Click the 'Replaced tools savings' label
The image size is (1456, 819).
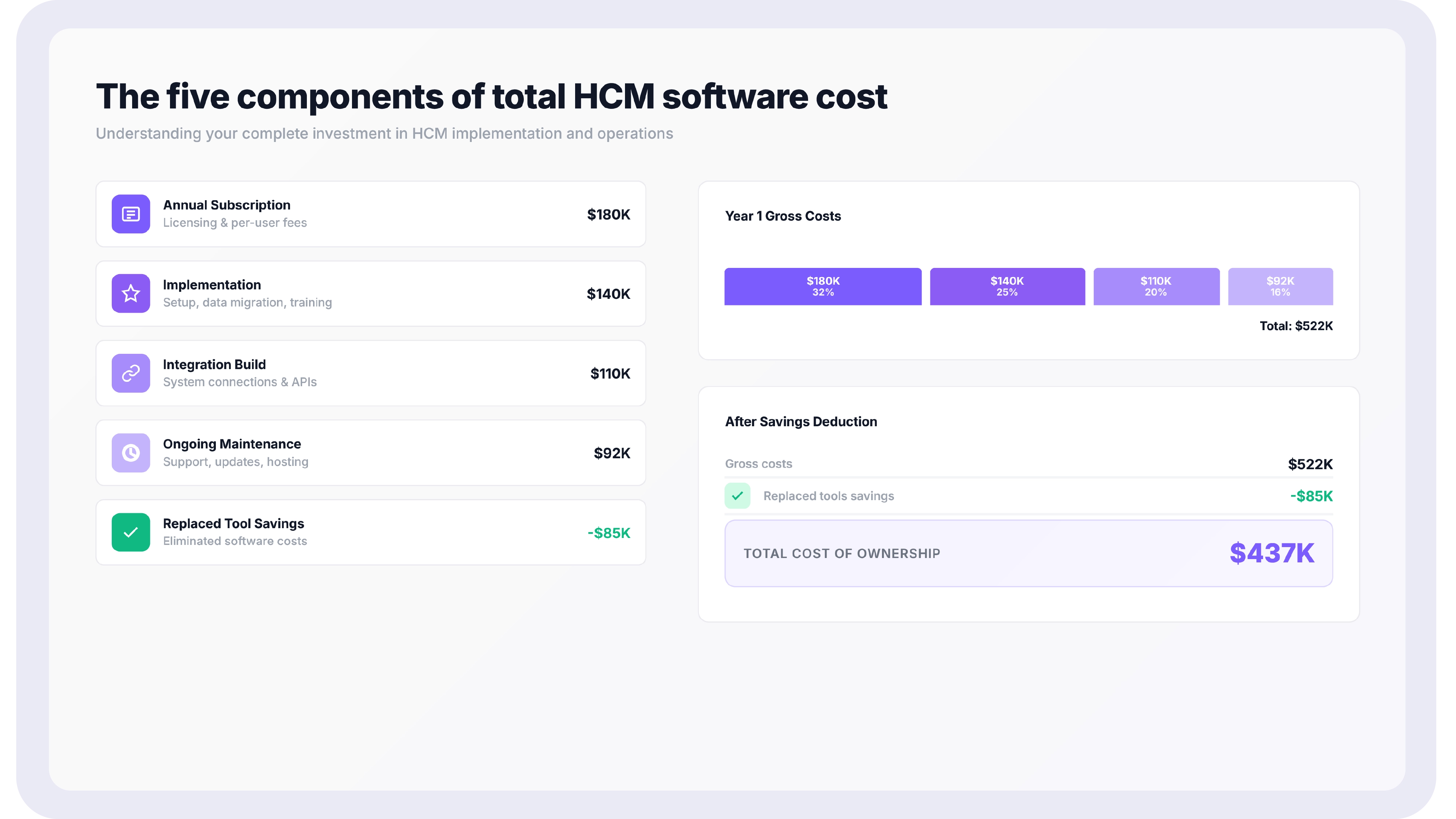click(x=828, y=496)
